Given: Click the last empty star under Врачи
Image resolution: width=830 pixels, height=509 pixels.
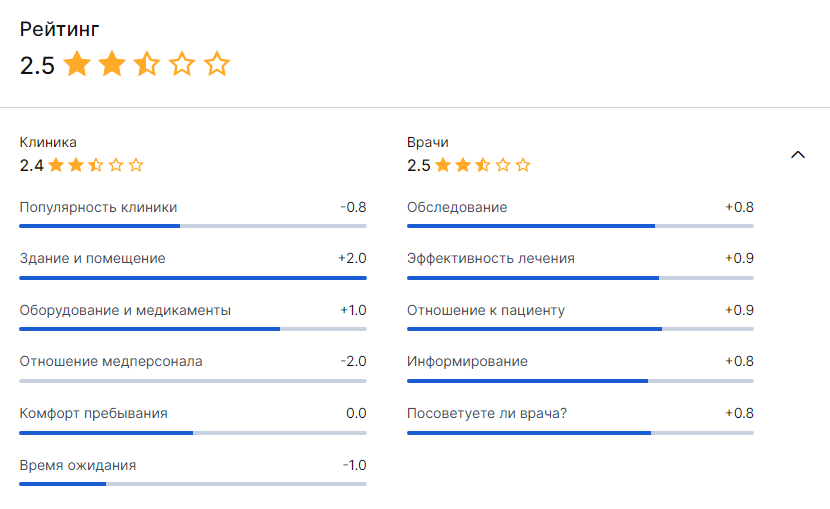Looking at the screenshot, I should [523, 166].
